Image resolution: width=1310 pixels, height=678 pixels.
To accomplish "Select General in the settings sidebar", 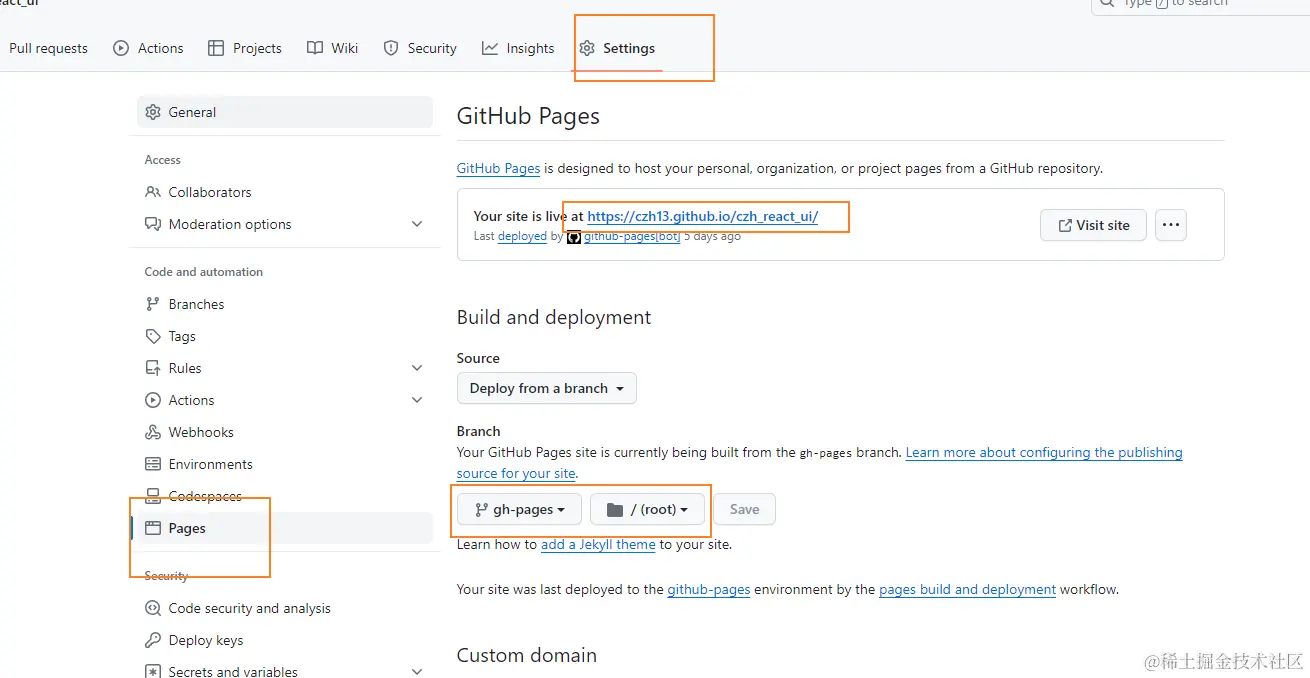I will [x=285, y=112].
